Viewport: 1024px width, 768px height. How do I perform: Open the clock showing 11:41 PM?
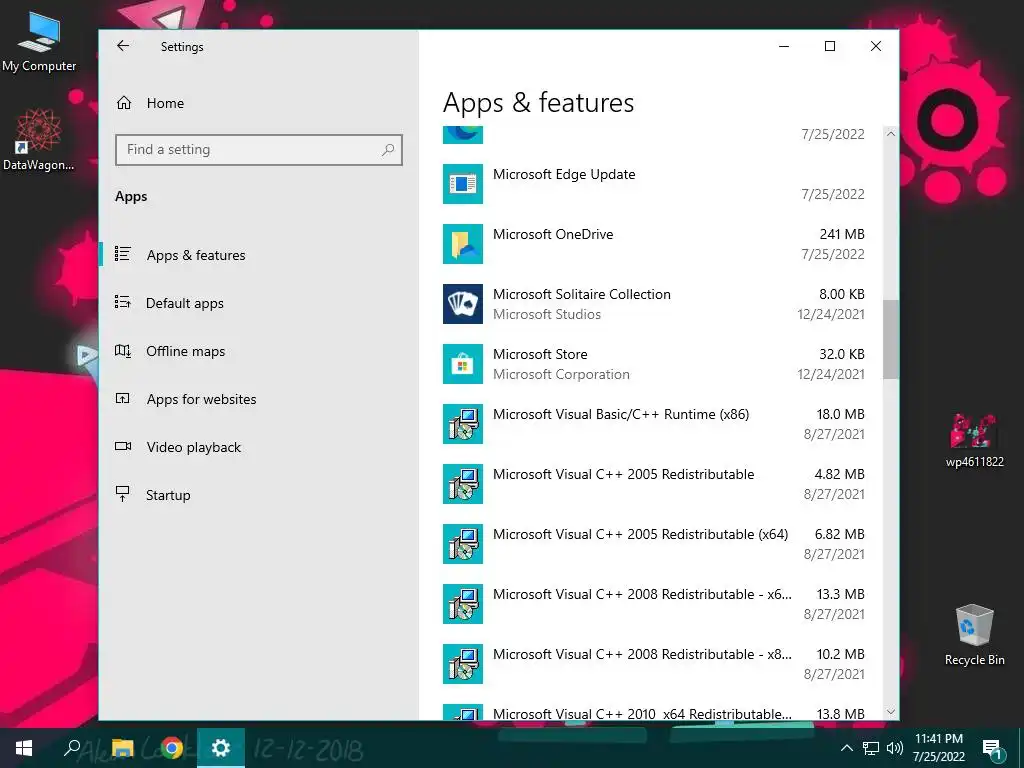[938, 748]
